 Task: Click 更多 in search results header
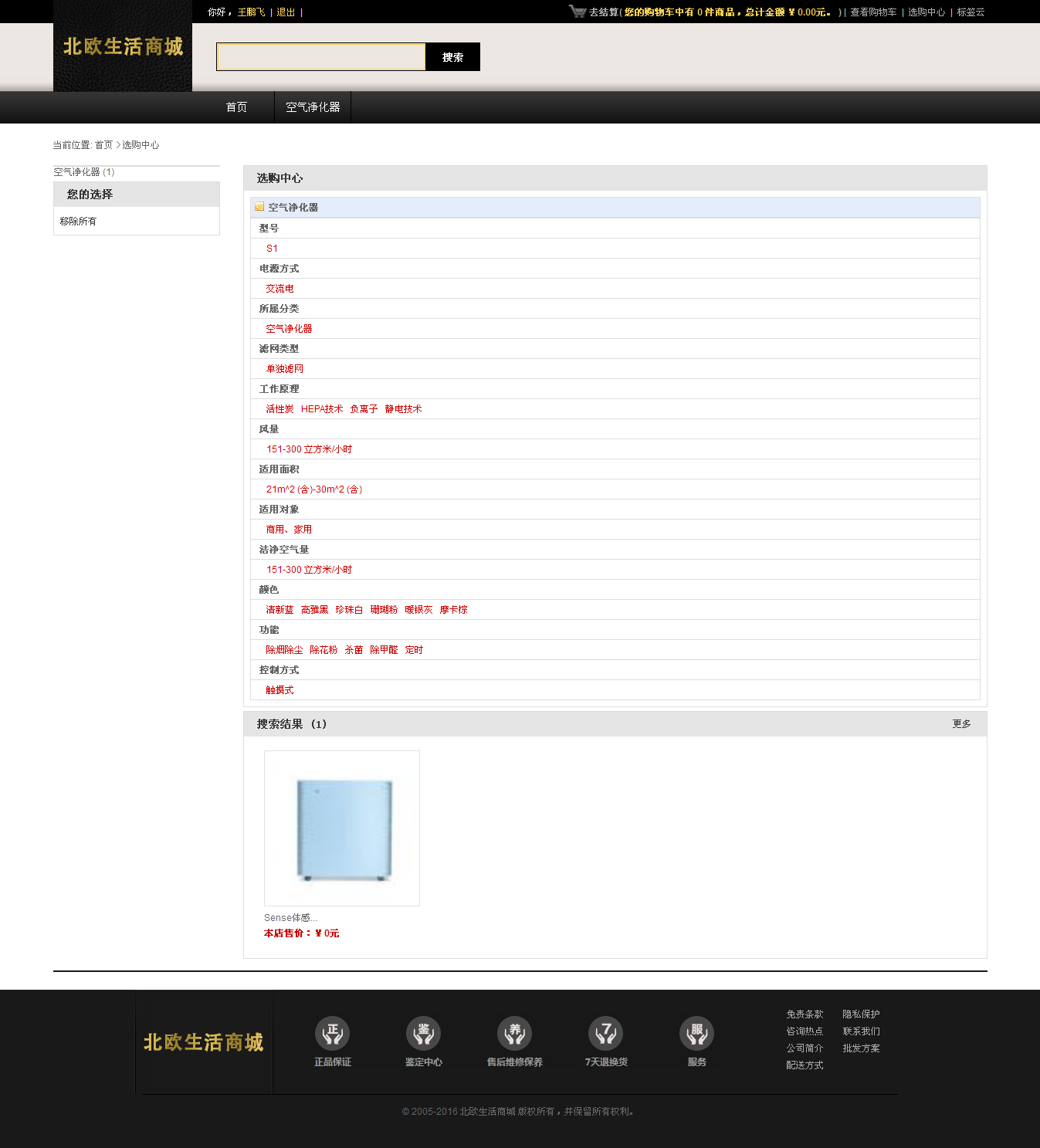tap(961, 723)
